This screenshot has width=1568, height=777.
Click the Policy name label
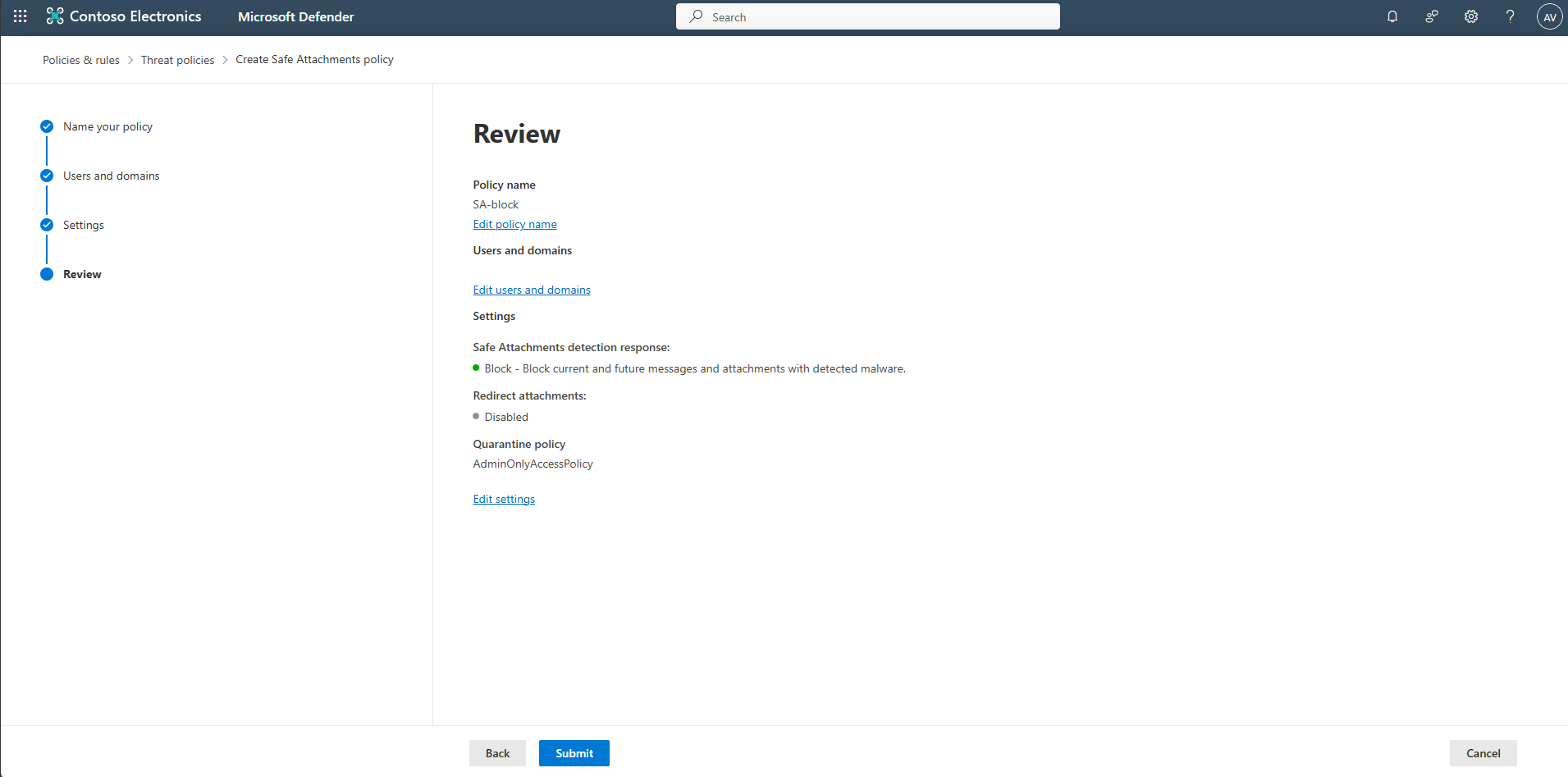click(504, 185)
